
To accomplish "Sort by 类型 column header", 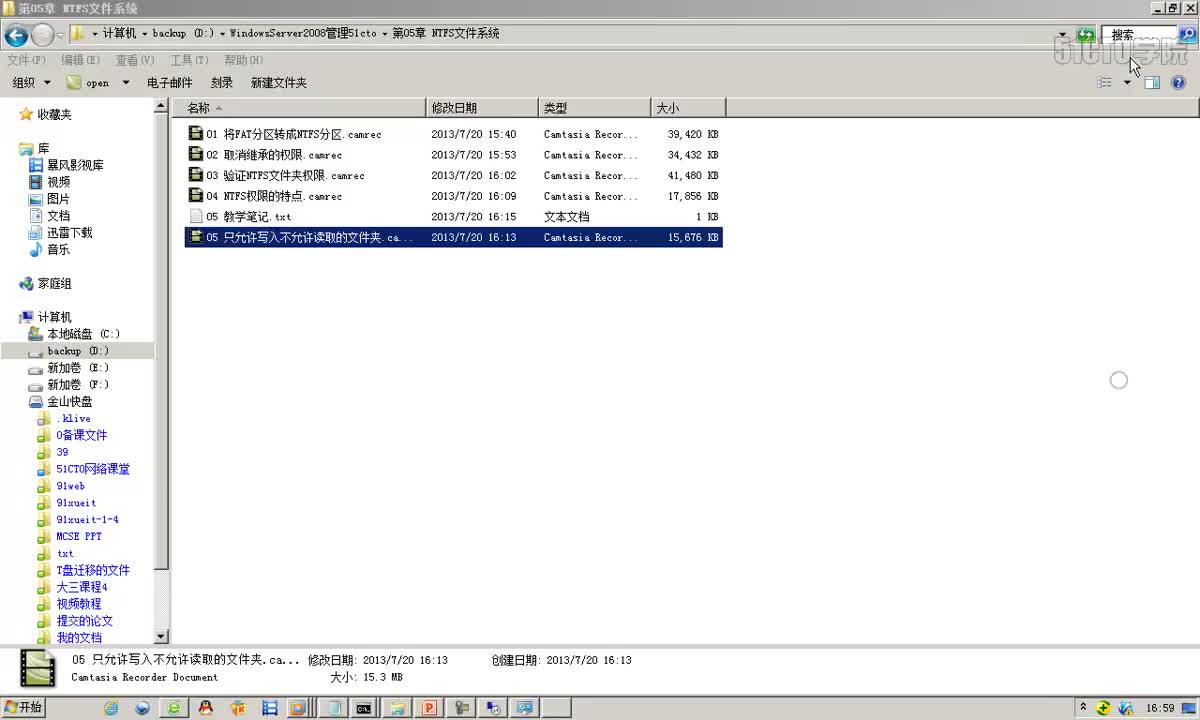I will click(595, 108).
